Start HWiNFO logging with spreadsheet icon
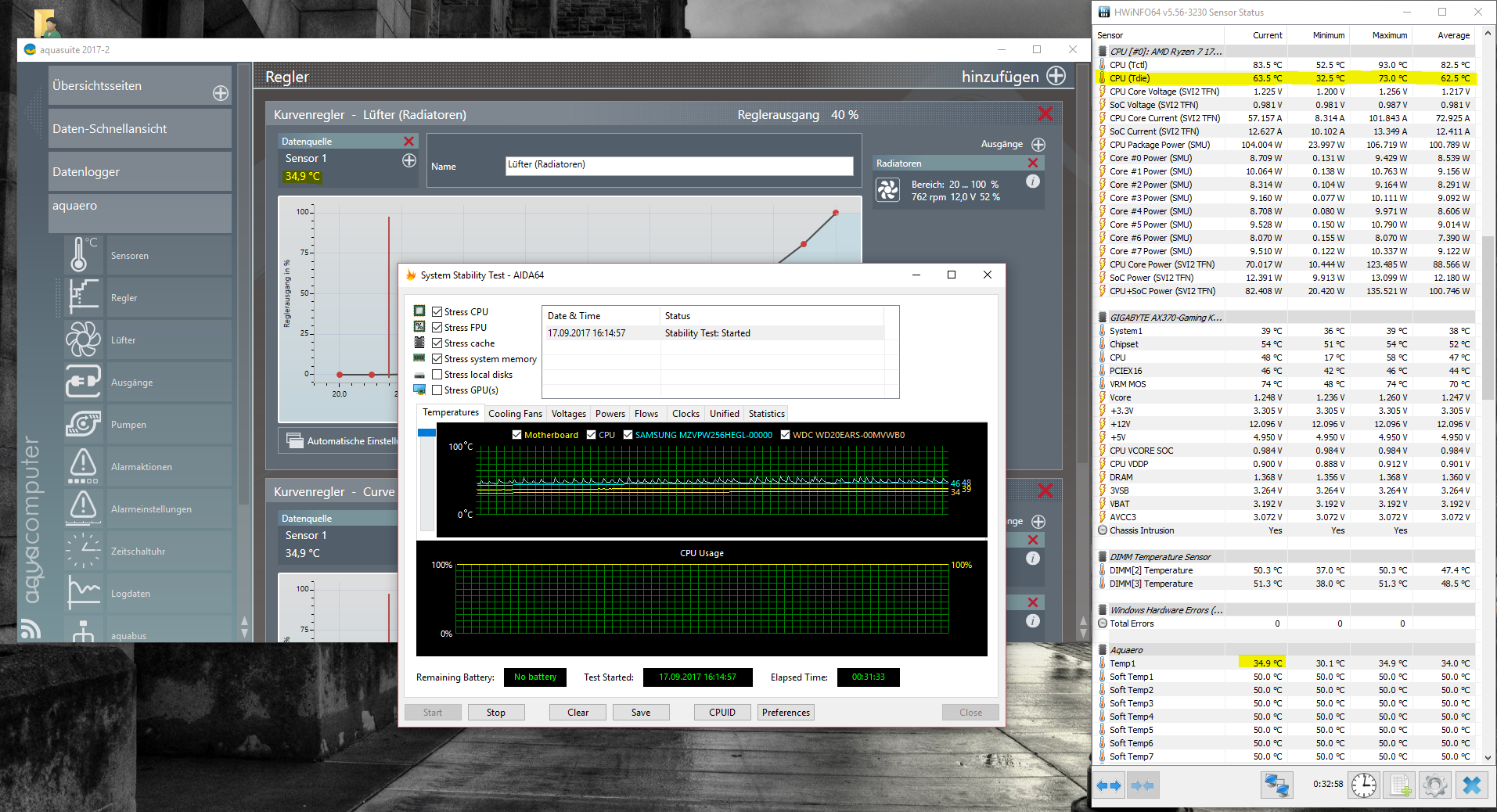 (x=1400, y=785)
